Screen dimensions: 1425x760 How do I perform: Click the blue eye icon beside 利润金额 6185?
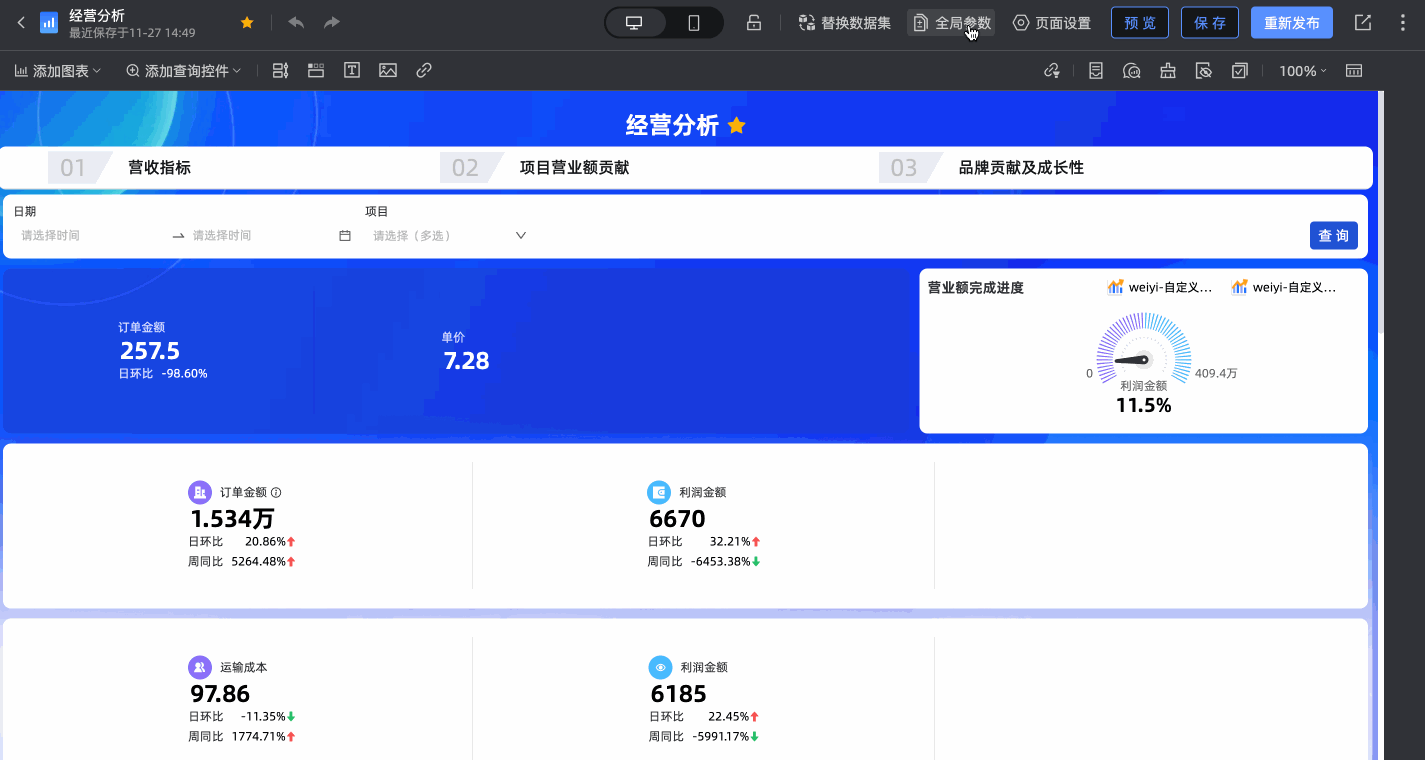[659, 667]
